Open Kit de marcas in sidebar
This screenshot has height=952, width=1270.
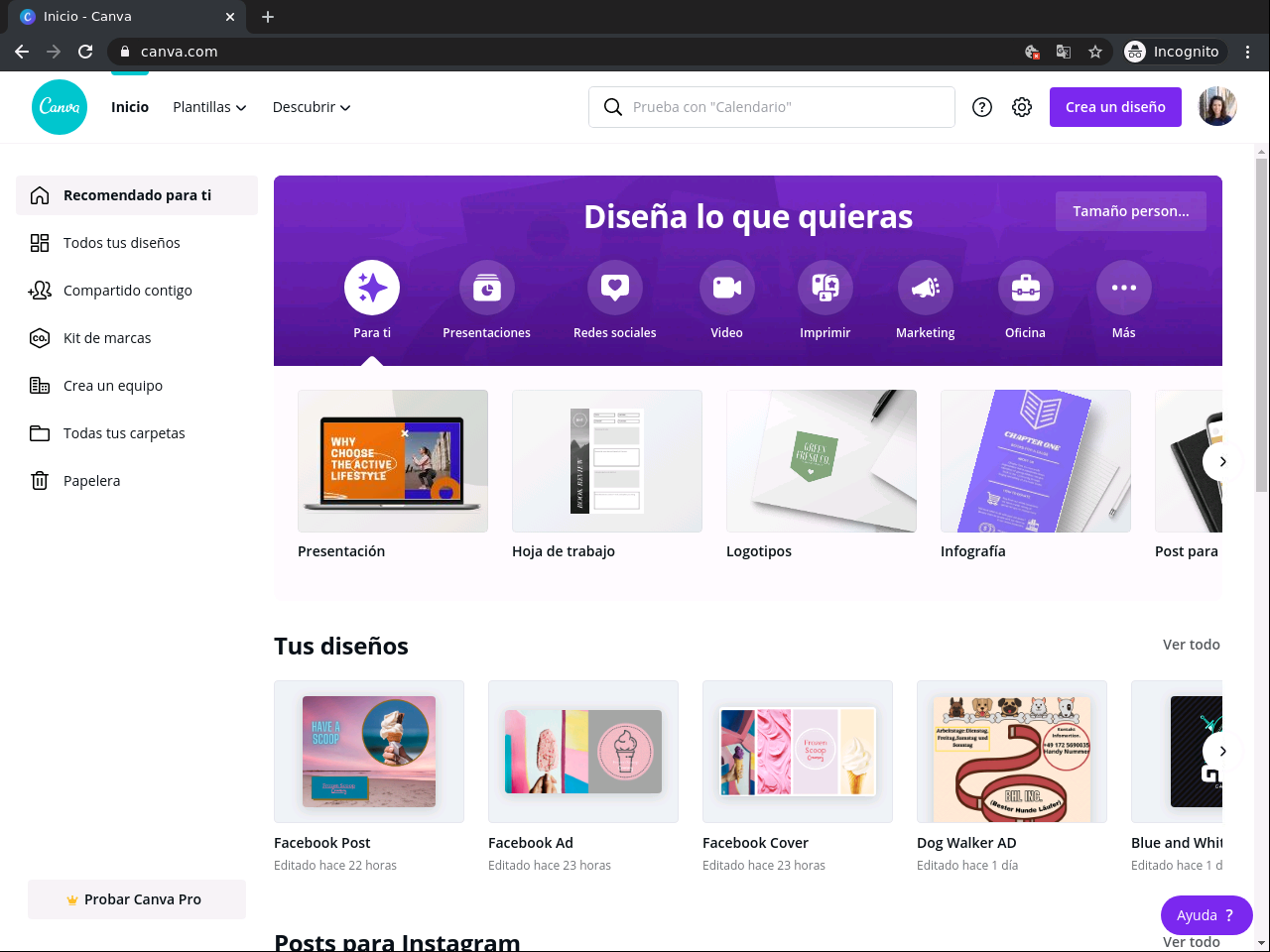137,338
